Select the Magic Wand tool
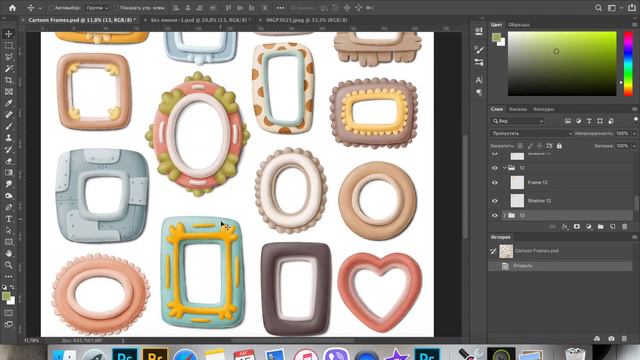Image resolution: width=640 pixels, height=360 pixels. 9,68
